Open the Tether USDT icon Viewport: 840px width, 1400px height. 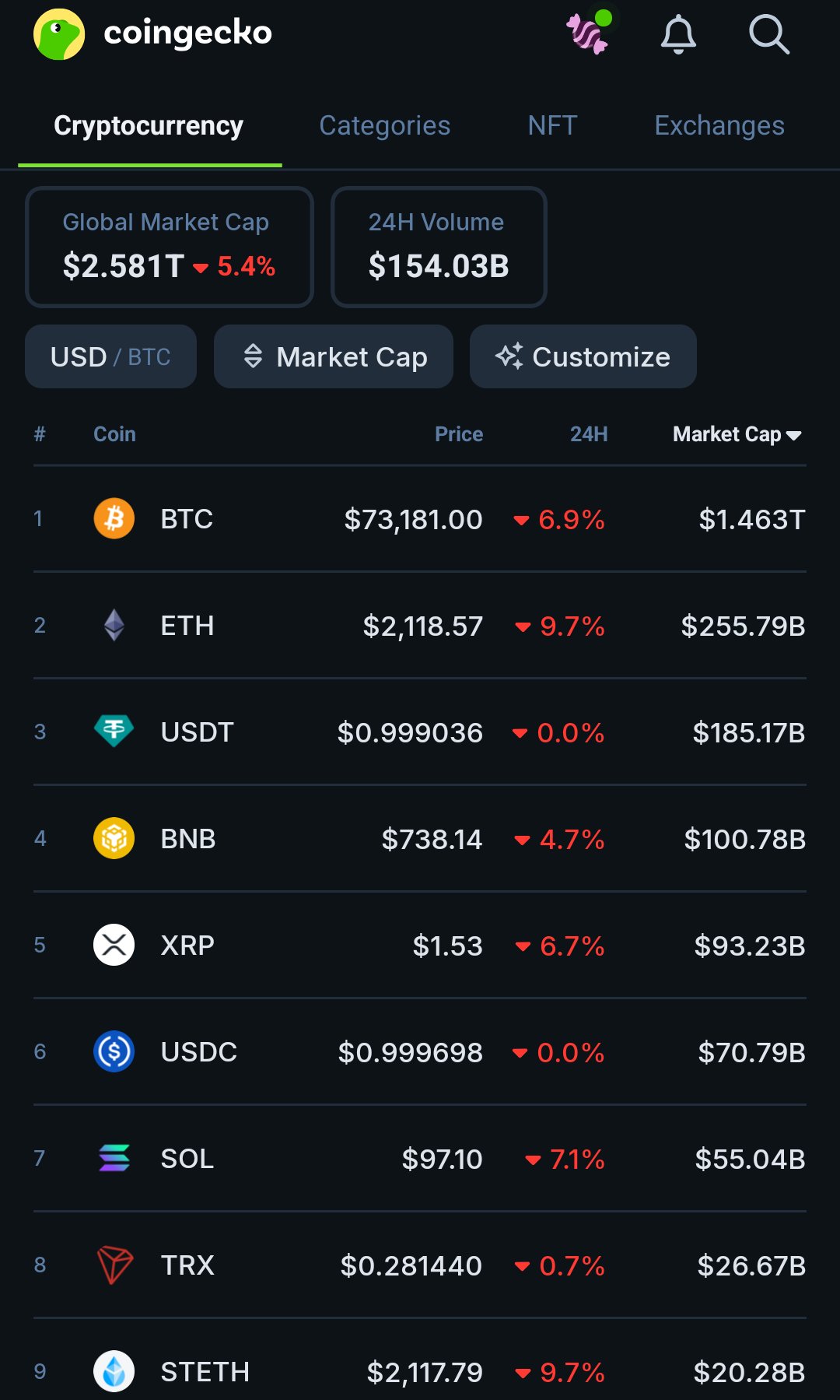[x=114, y=732]
